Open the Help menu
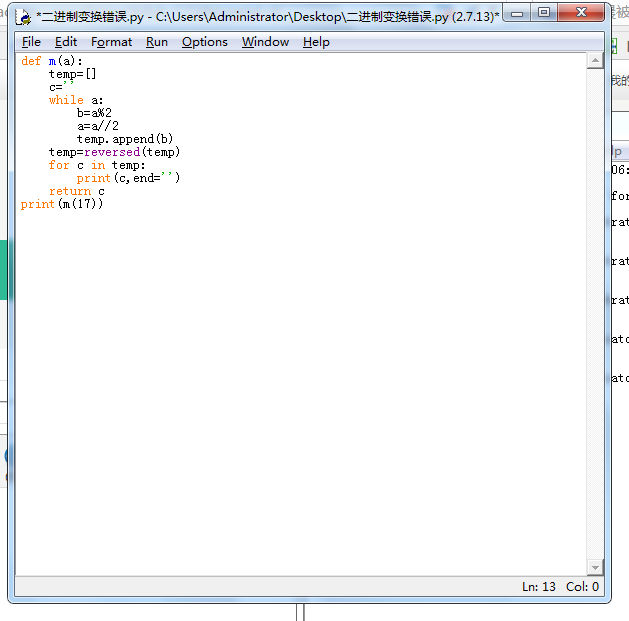 [x=316, y=42]
